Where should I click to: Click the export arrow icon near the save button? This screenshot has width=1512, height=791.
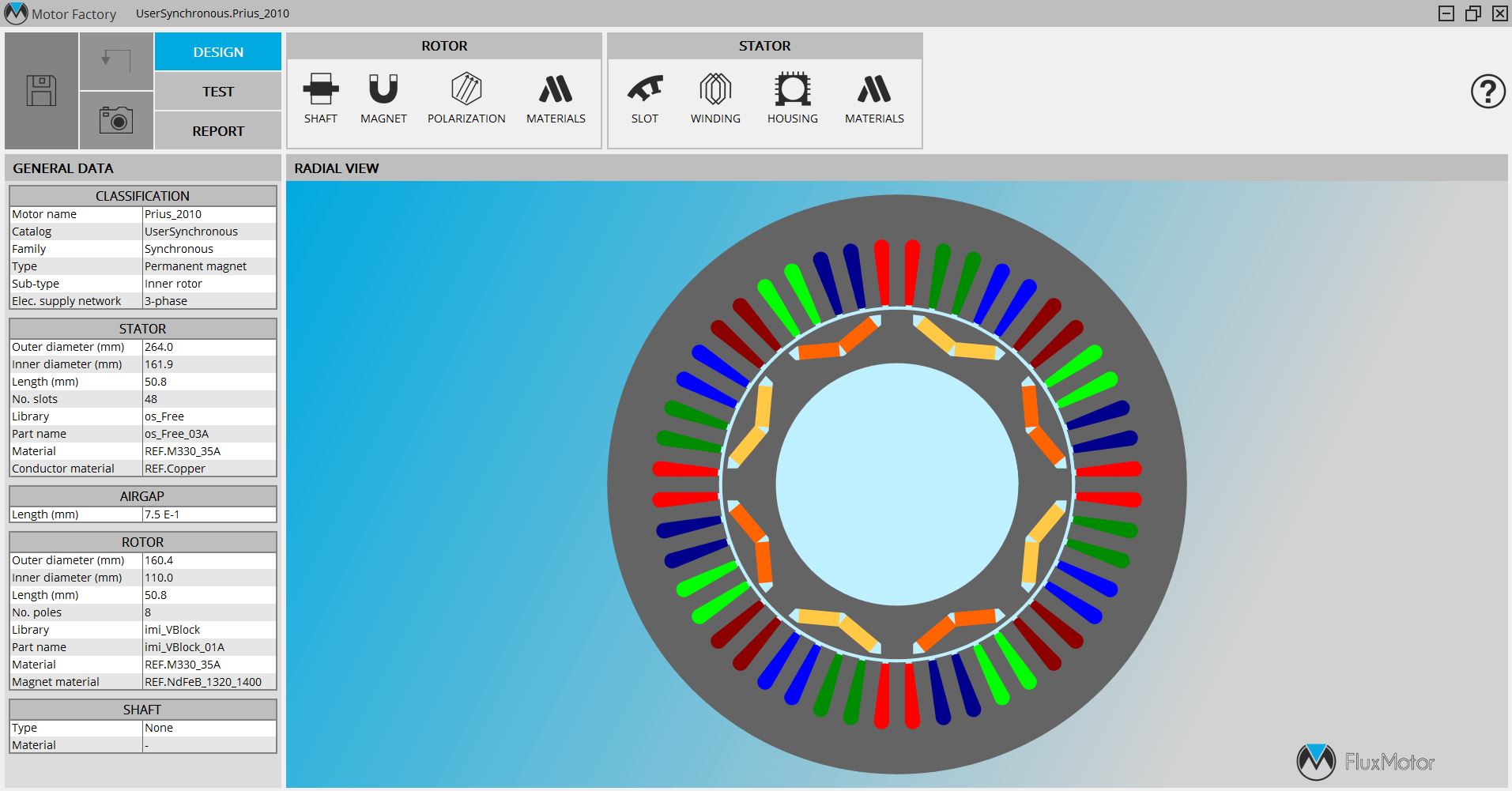[117, 60]
